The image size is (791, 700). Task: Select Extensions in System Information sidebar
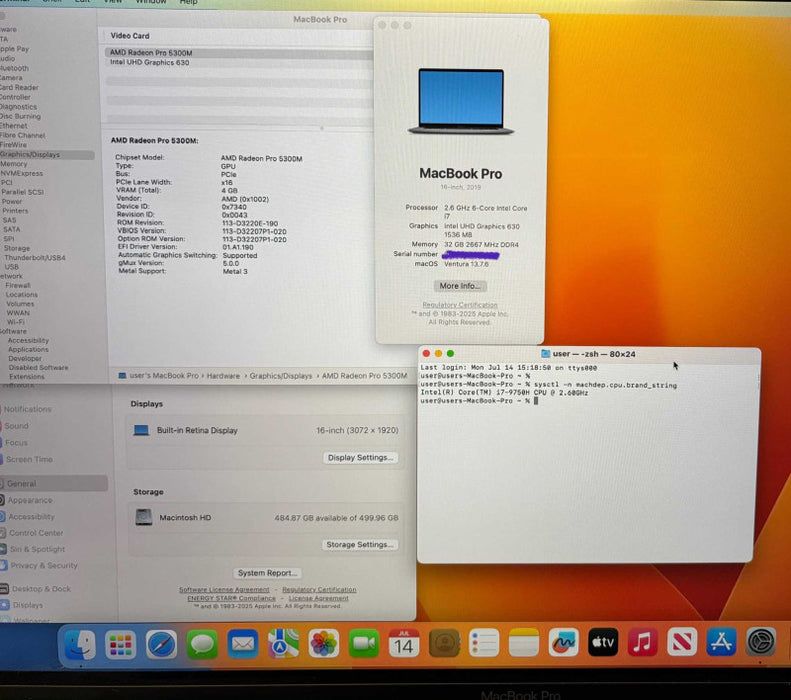(x=27, y=377)
